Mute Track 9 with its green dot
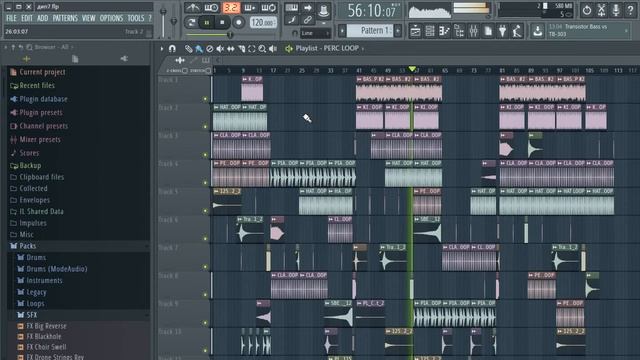 click(205, 322)
